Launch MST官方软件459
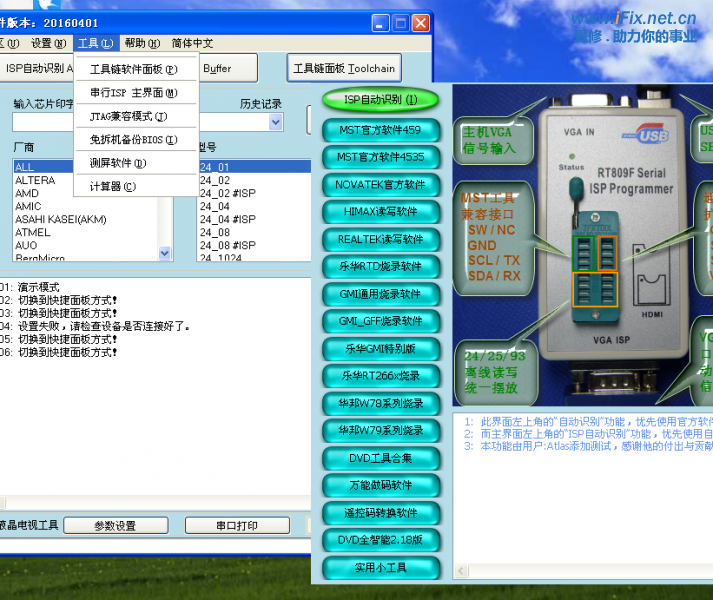The width and height of the screenshot is (713, 600). click(381, 130)
